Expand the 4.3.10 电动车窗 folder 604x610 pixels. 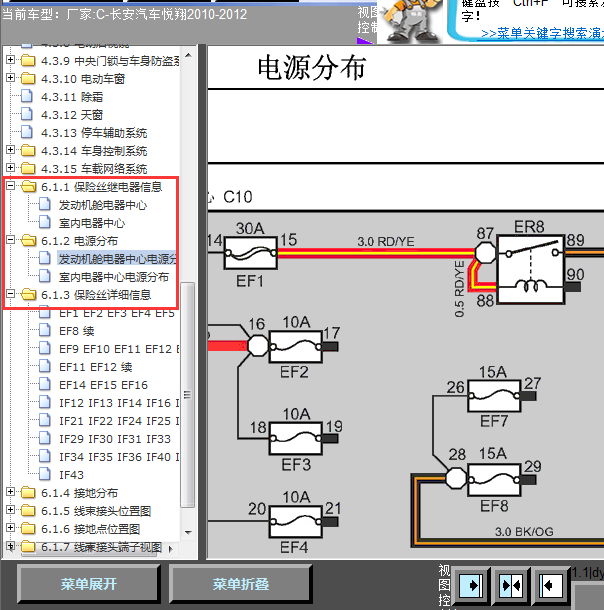tap(11, 78)
